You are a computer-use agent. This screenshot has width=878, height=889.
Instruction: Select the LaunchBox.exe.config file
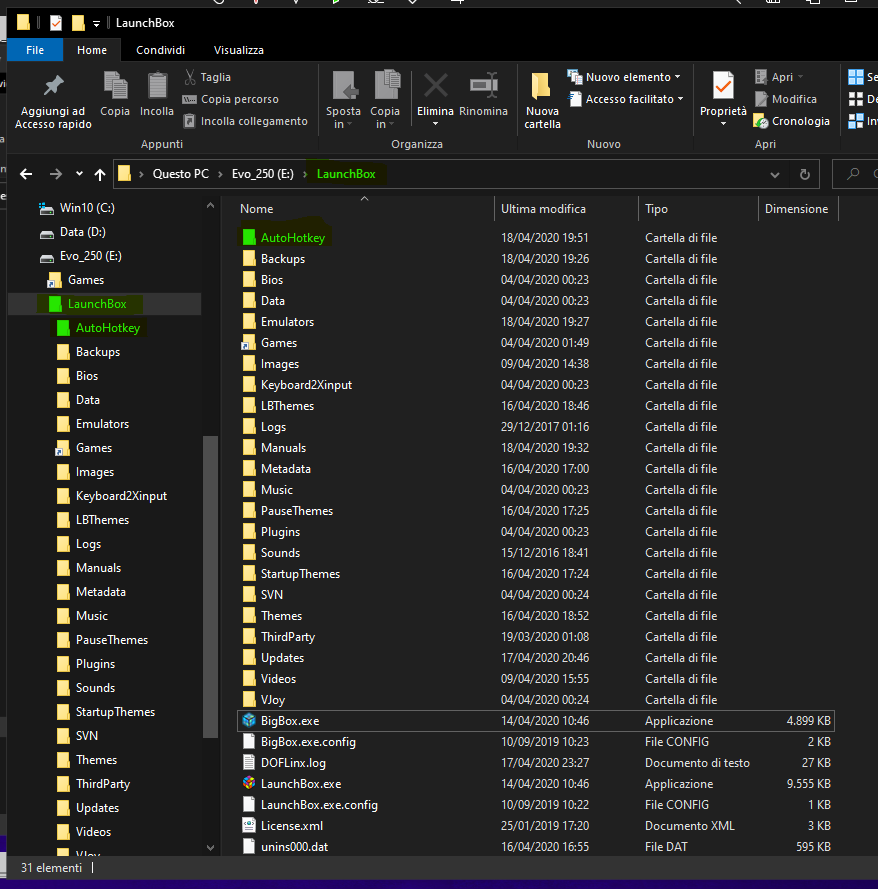(319, 804)
